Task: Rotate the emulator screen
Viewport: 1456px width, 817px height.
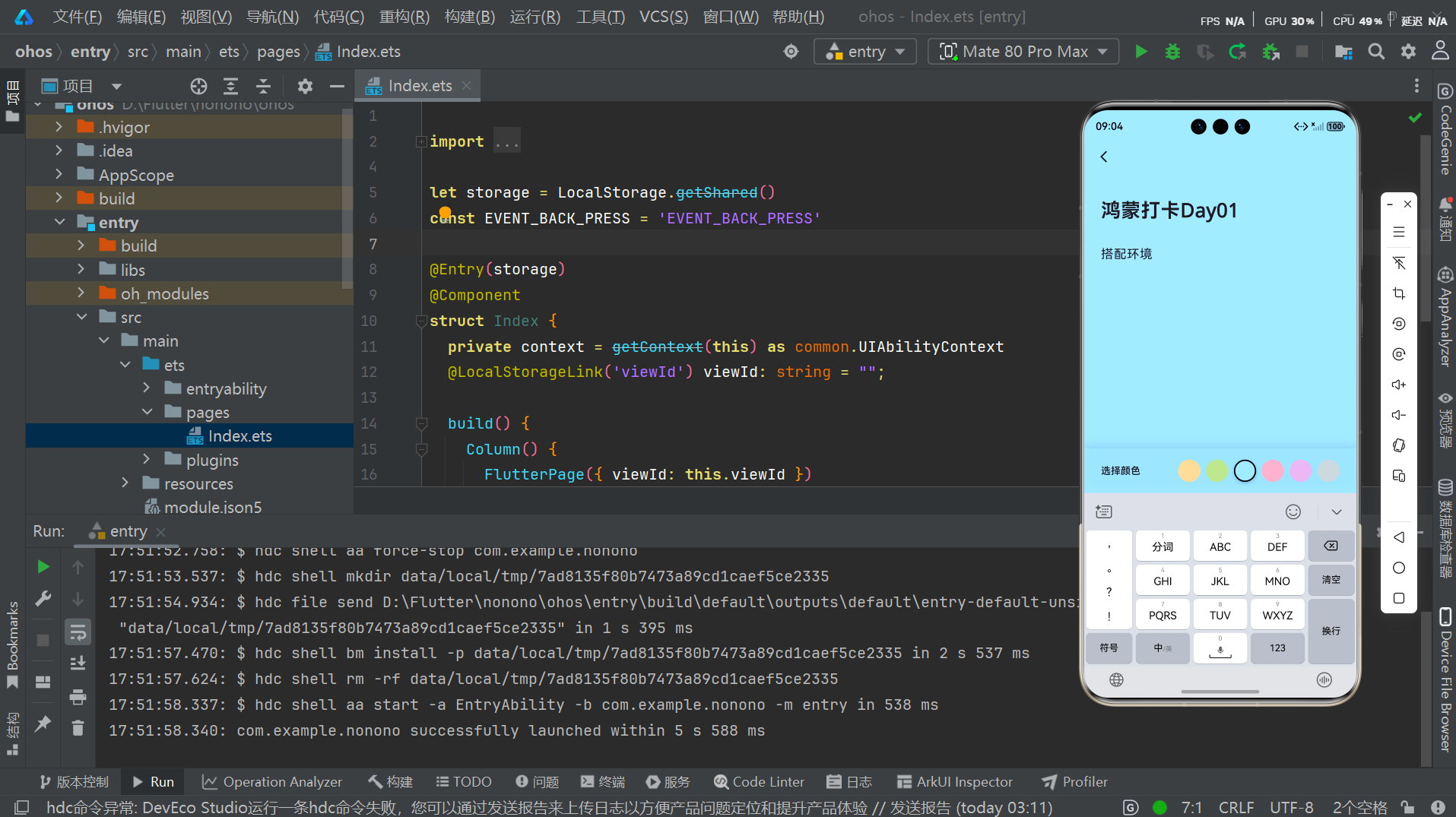Action: click(1399, 445)
